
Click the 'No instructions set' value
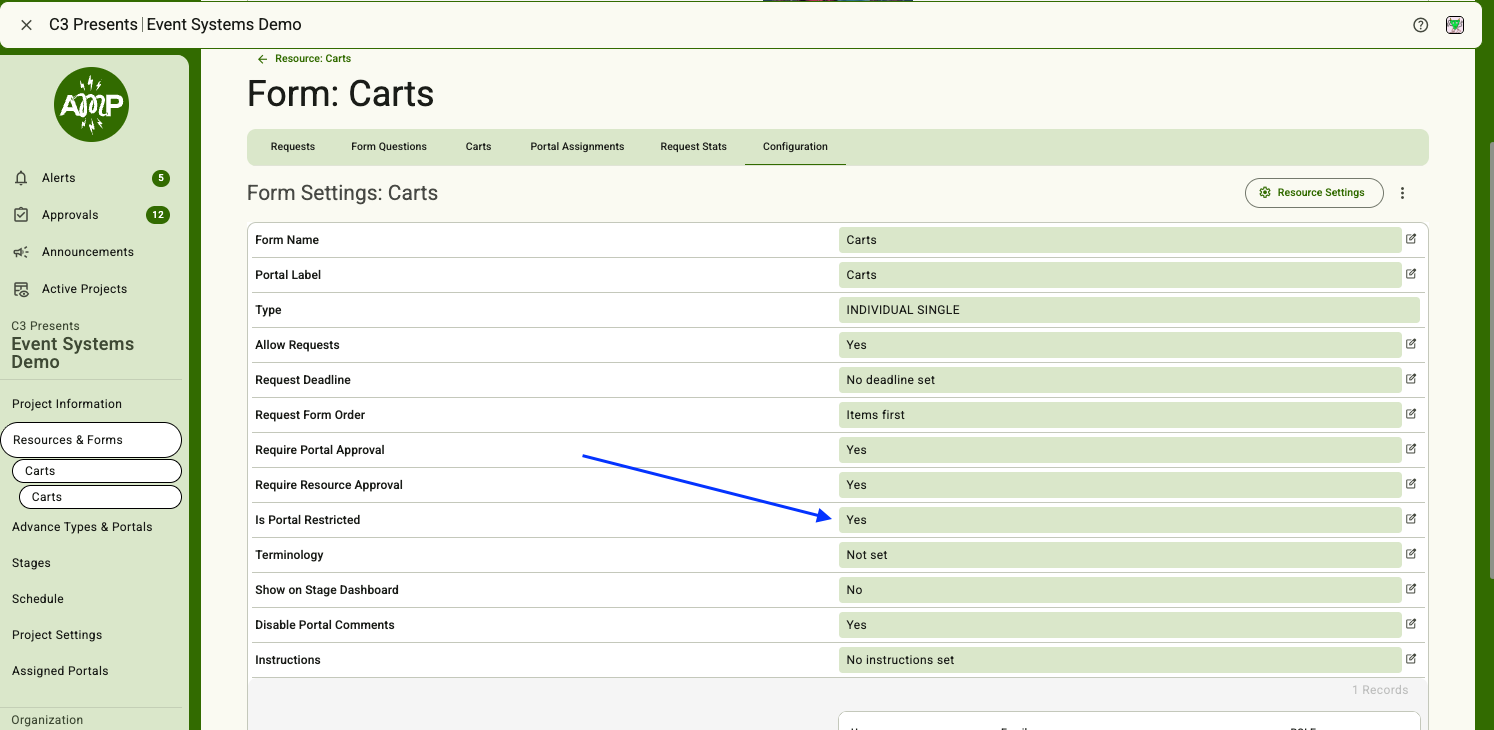pos(1120,660)
